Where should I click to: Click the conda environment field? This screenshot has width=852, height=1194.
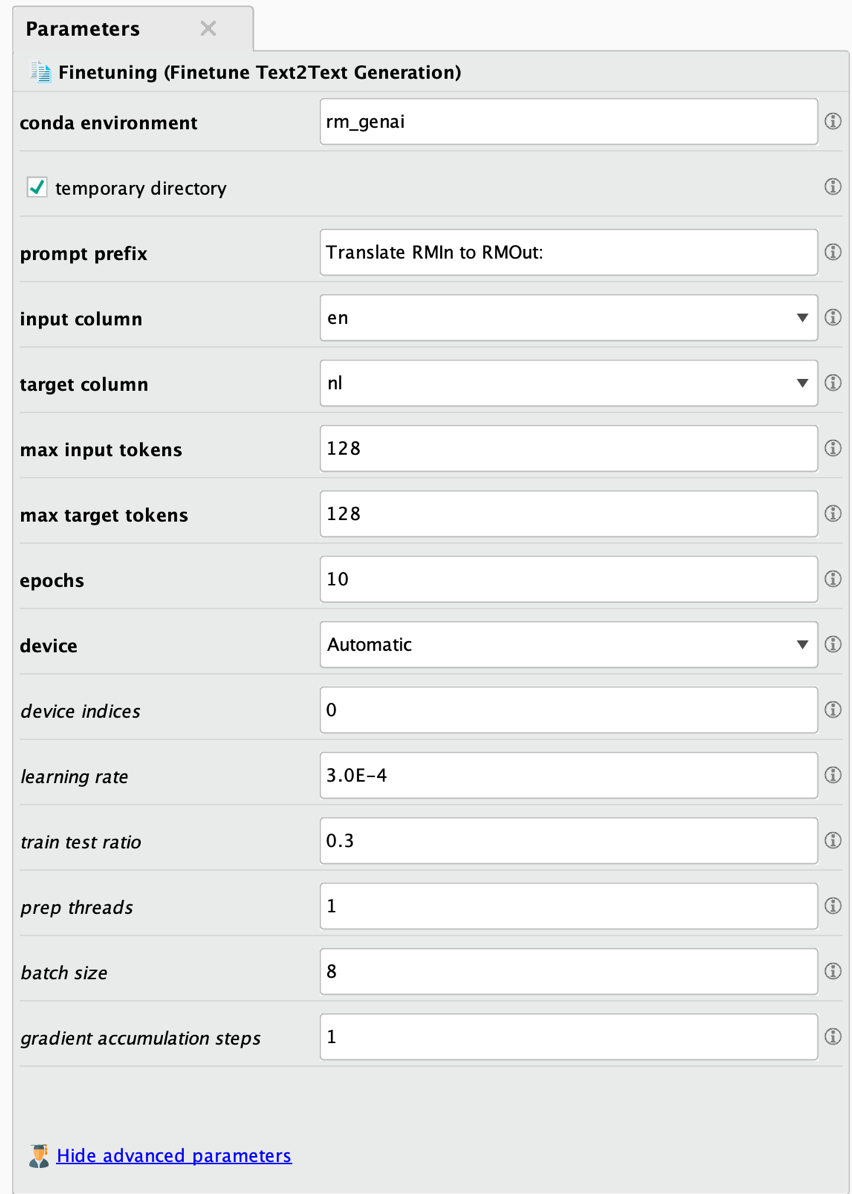click(568, 121)
